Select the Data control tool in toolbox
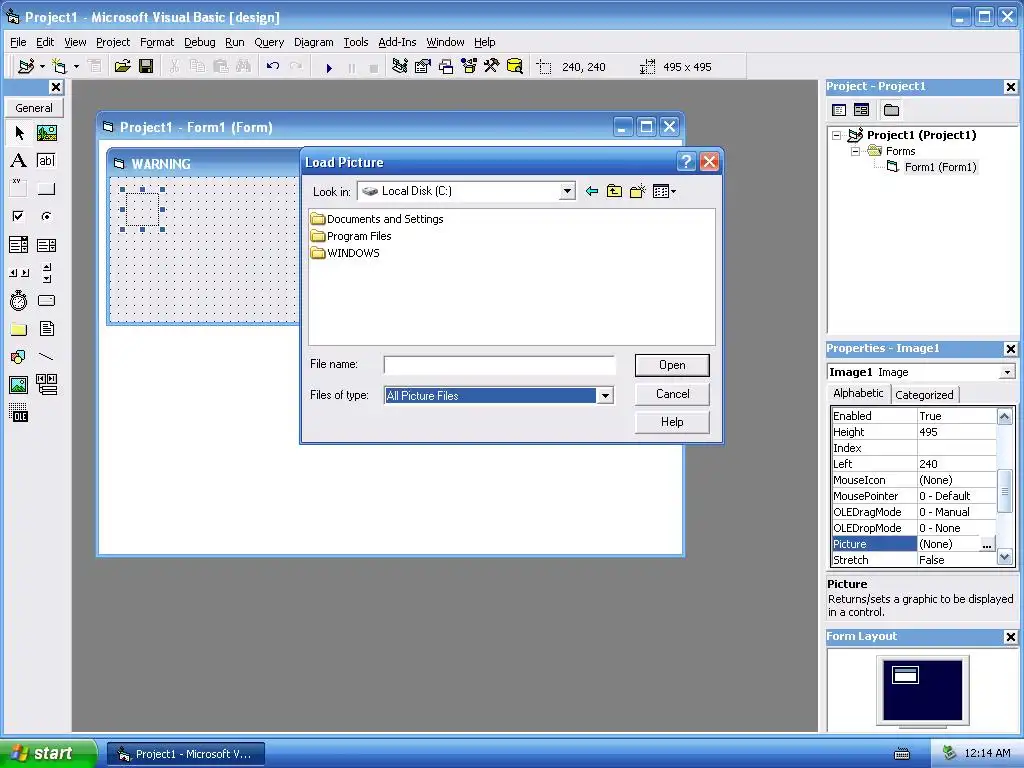The width and height of the screenshot is (1024, 768). coord(46,385)
